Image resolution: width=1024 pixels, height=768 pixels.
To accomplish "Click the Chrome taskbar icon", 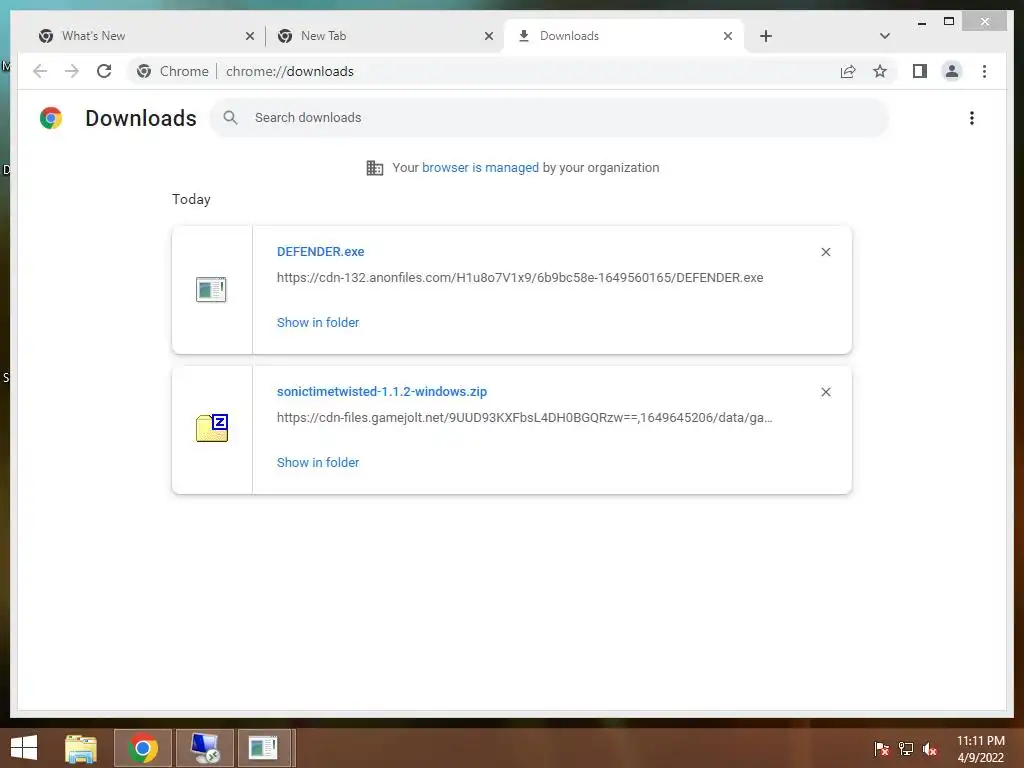I will click(x=143, y=748).
